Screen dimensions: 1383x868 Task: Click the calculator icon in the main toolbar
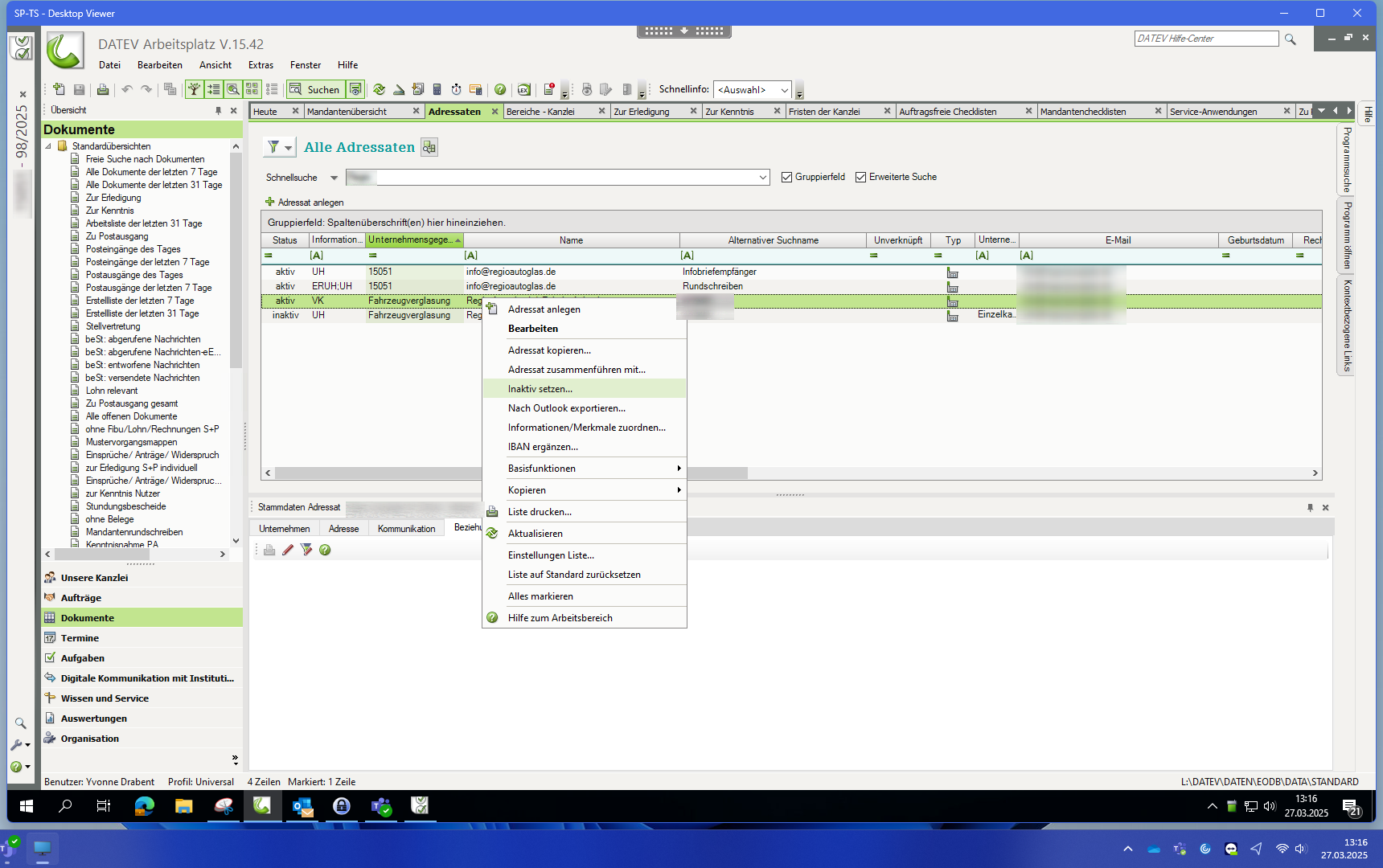(x=437, y=89)
